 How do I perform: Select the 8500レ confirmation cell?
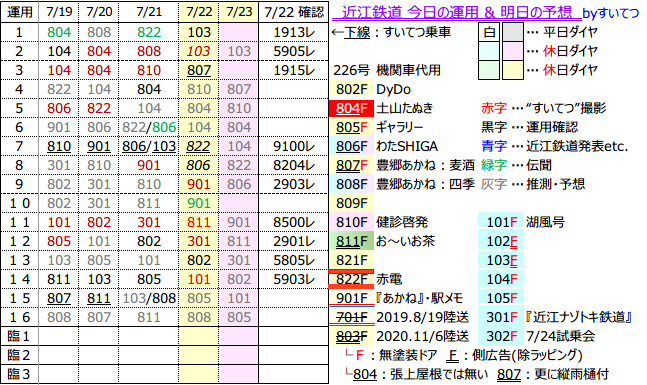click(x=294, y=222)
